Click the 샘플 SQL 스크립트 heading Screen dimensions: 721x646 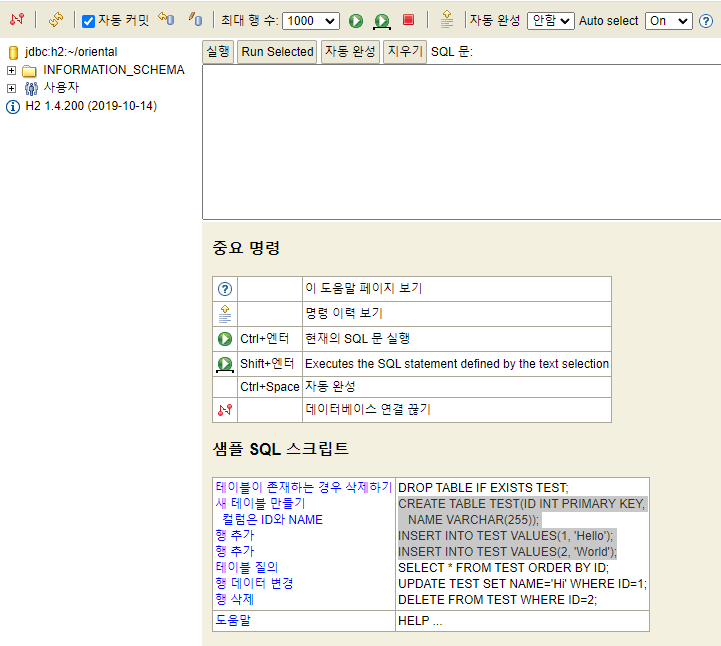[x=280, y=449]
